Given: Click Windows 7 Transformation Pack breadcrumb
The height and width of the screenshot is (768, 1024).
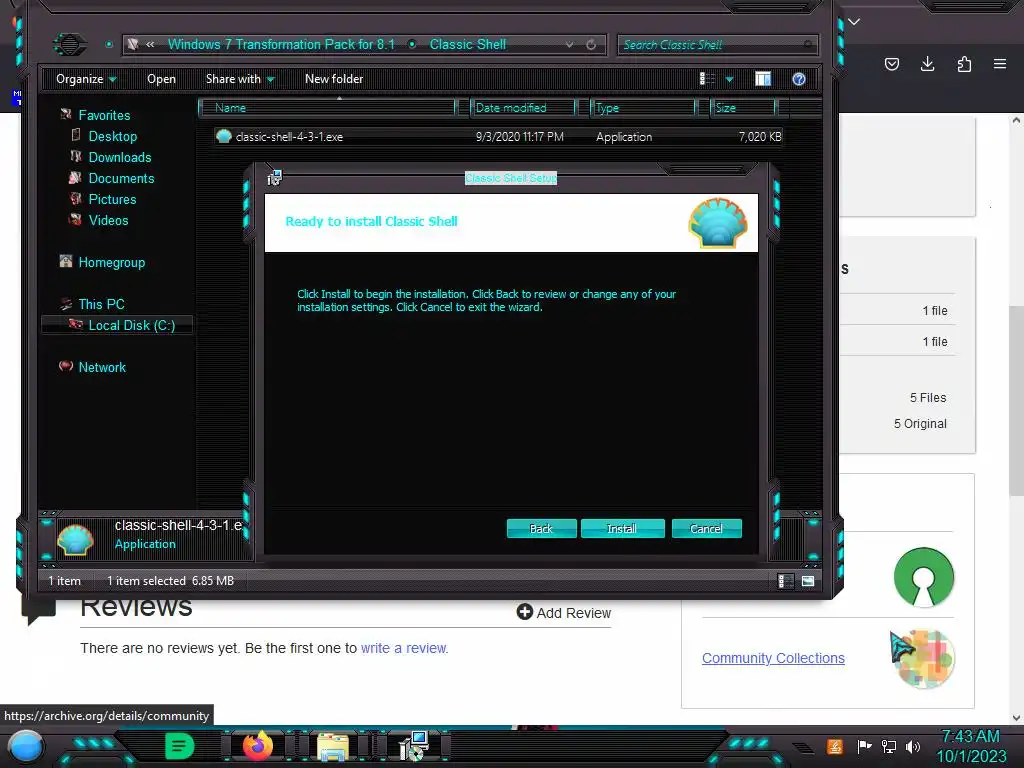Looking at the screenshot, I should click(x=281, y=44).
